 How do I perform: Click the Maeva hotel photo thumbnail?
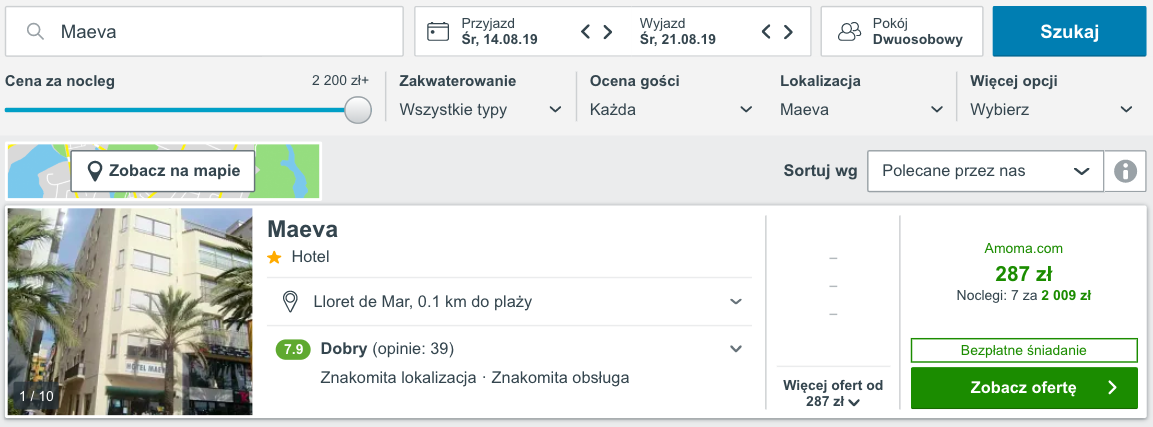(x=130, y=311)
